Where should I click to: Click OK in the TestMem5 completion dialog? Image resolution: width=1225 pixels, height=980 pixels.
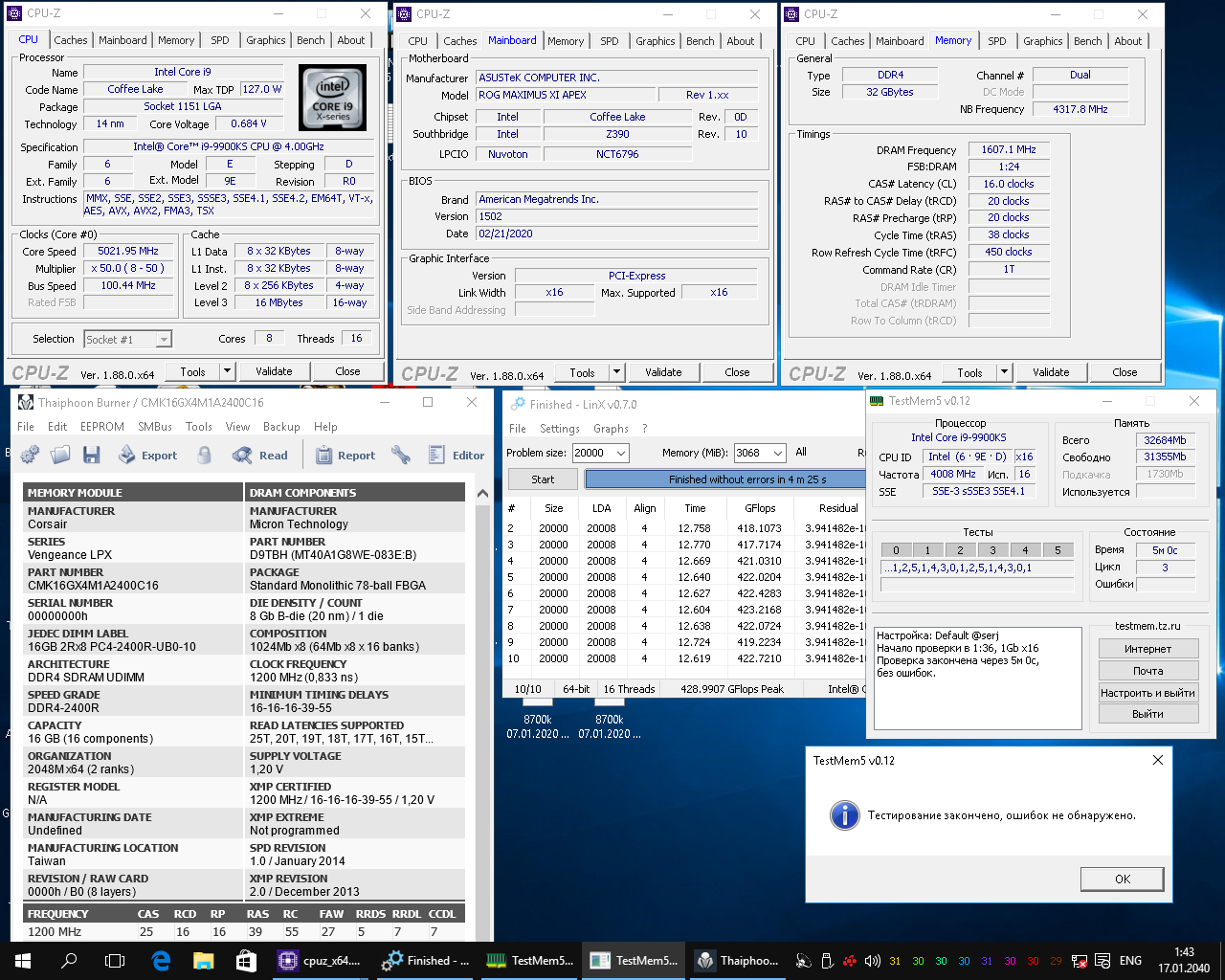pyautogui.click(x=1122, y=879)
